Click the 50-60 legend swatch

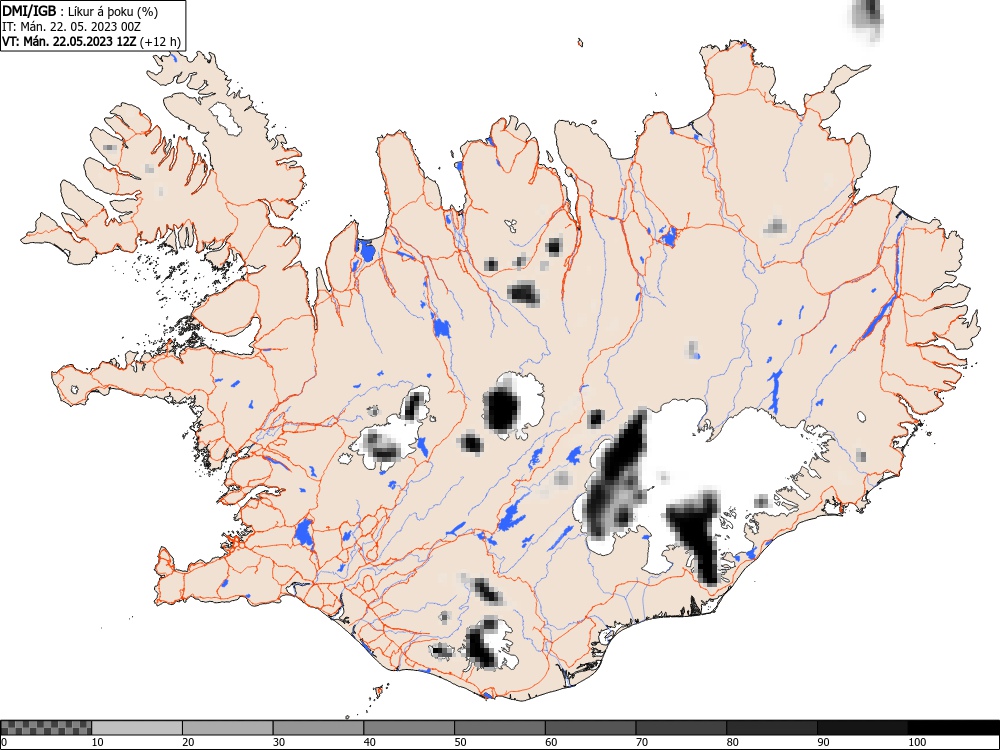(499, 728)
